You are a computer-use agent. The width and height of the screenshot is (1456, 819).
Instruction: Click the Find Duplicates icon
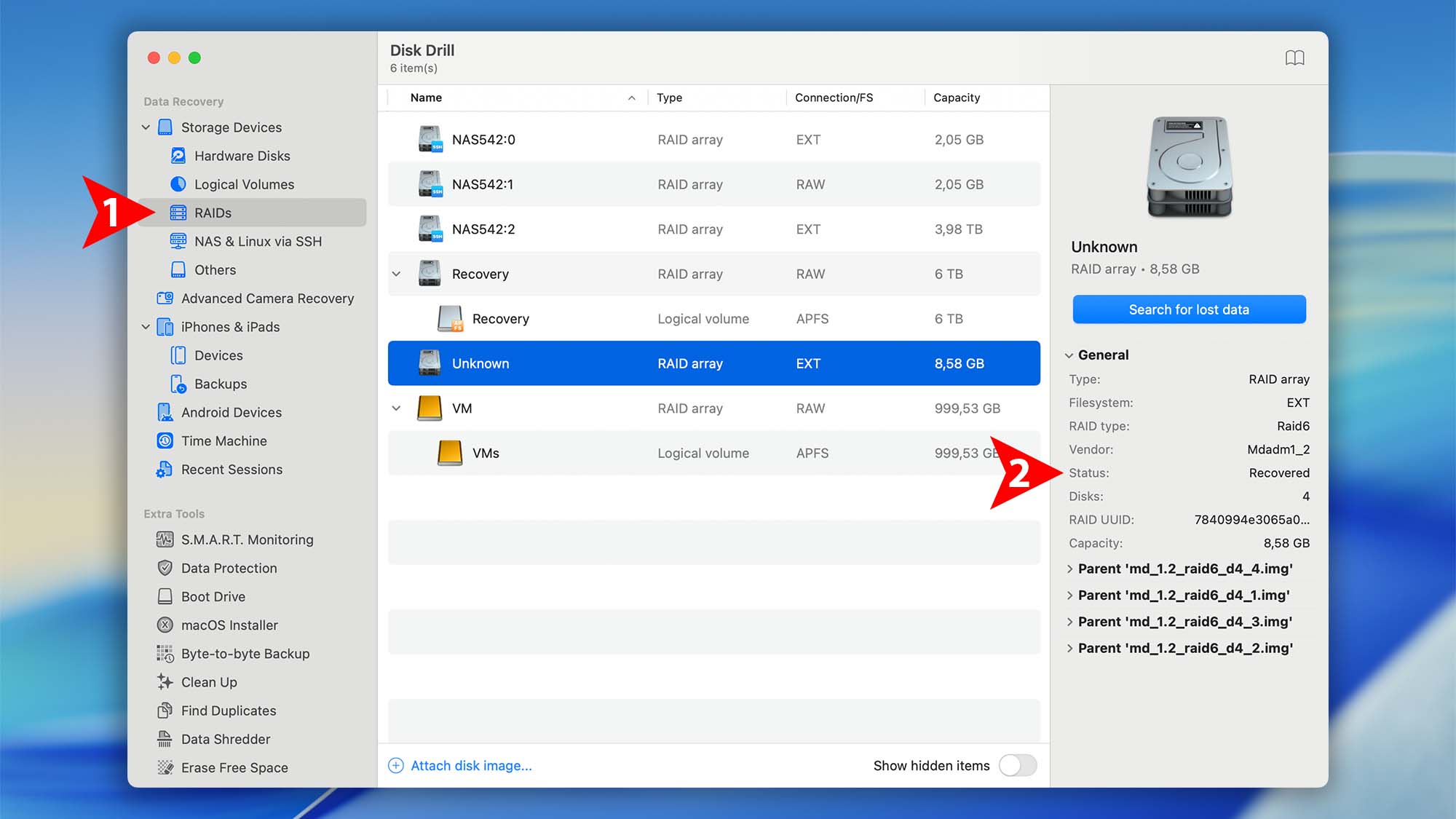point(165,711)
